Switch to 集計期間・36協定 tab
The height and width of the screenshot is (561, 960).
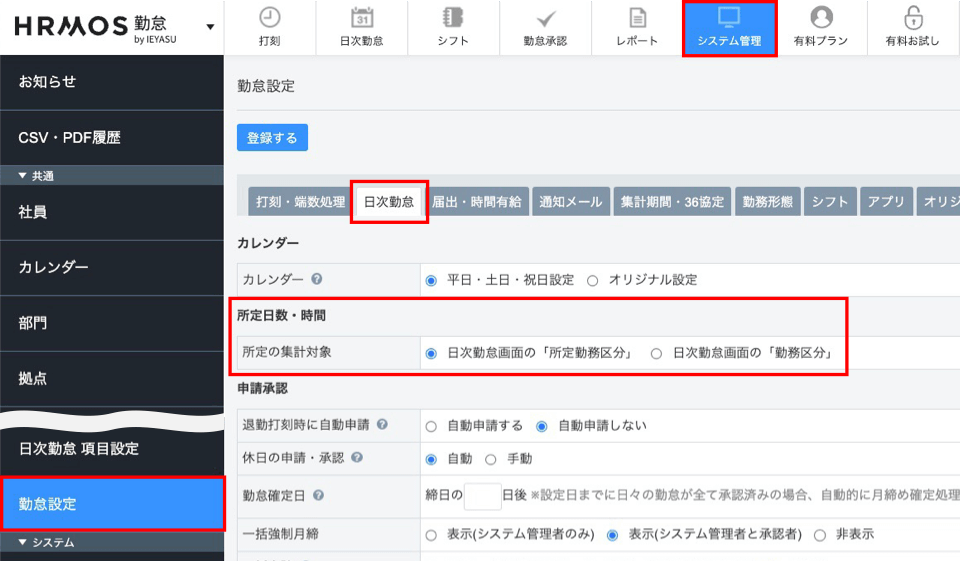pyautogui.click(x=672, y=202)
